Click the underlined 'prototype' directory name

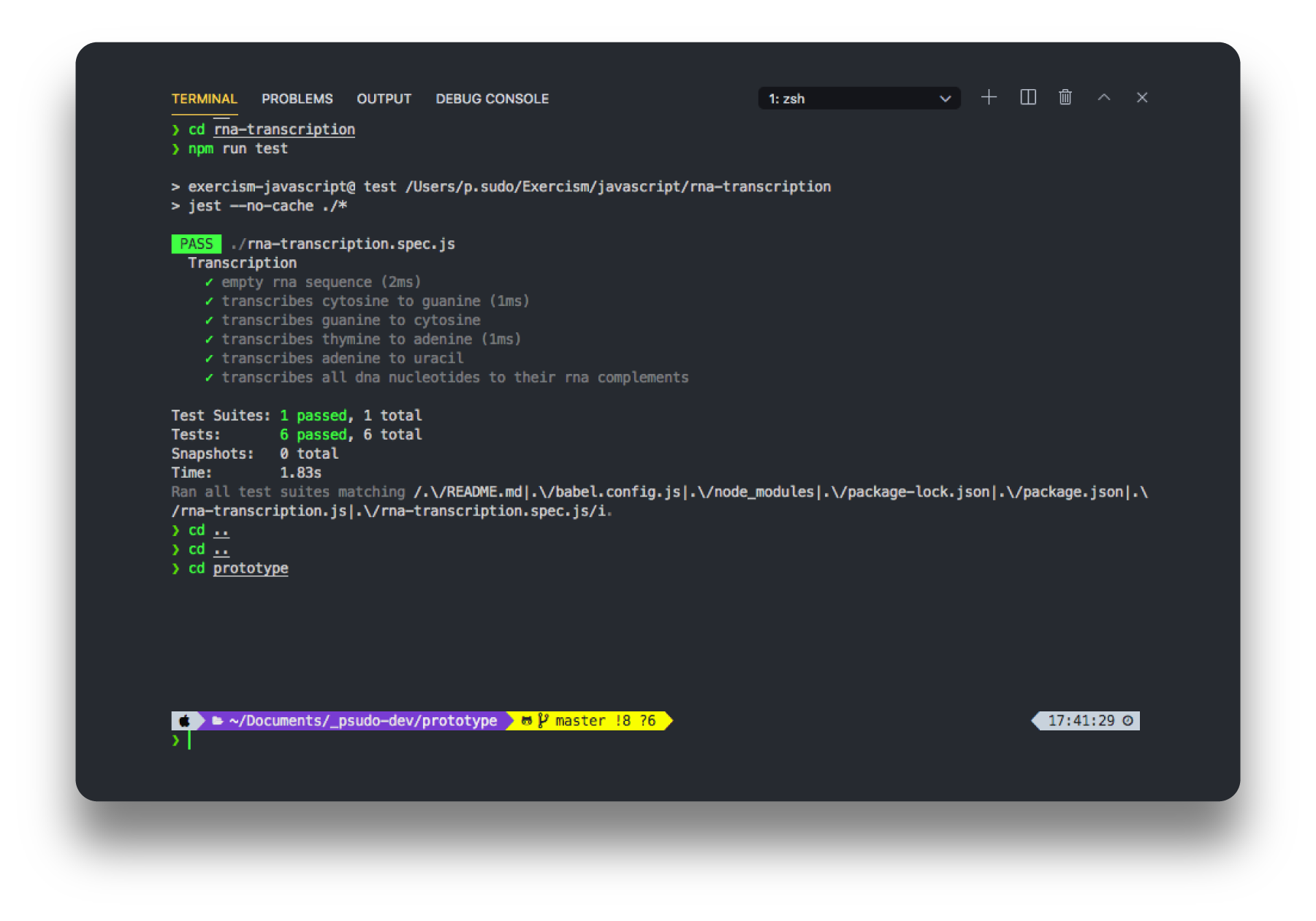[x=251, y=568]
